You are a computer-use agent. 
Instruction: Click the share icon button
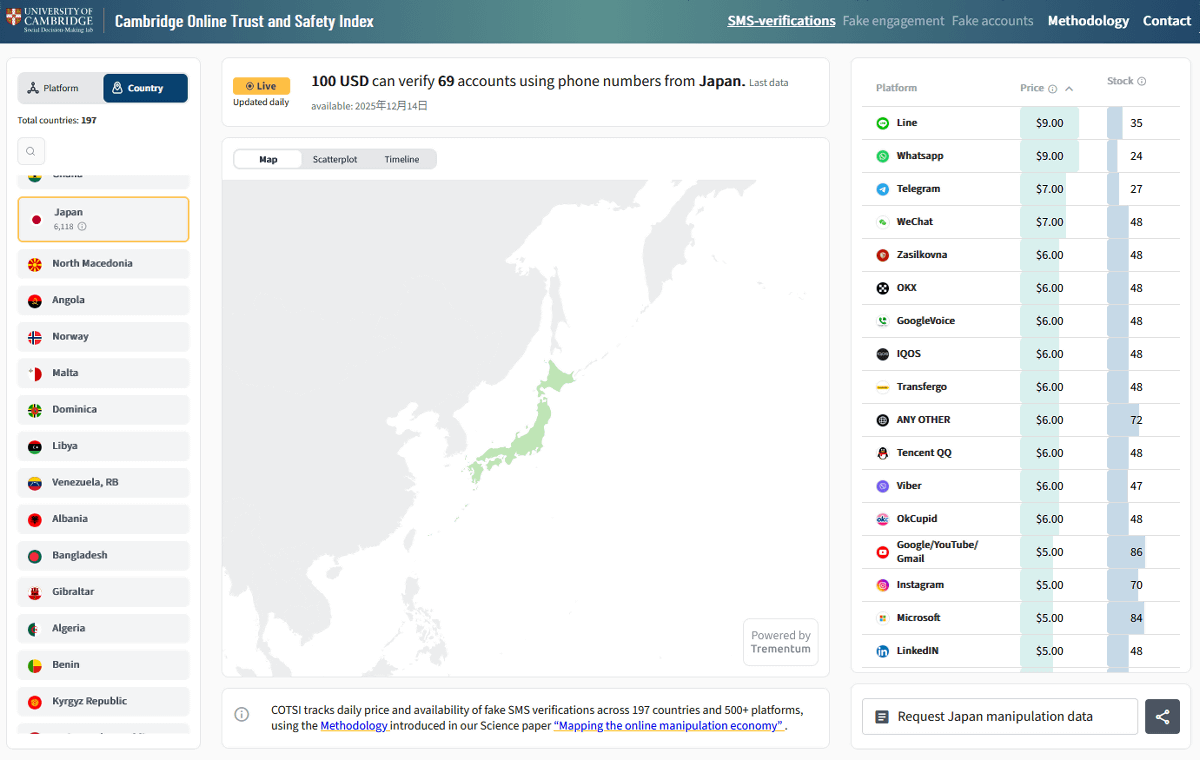click(x=1162, y=716)
